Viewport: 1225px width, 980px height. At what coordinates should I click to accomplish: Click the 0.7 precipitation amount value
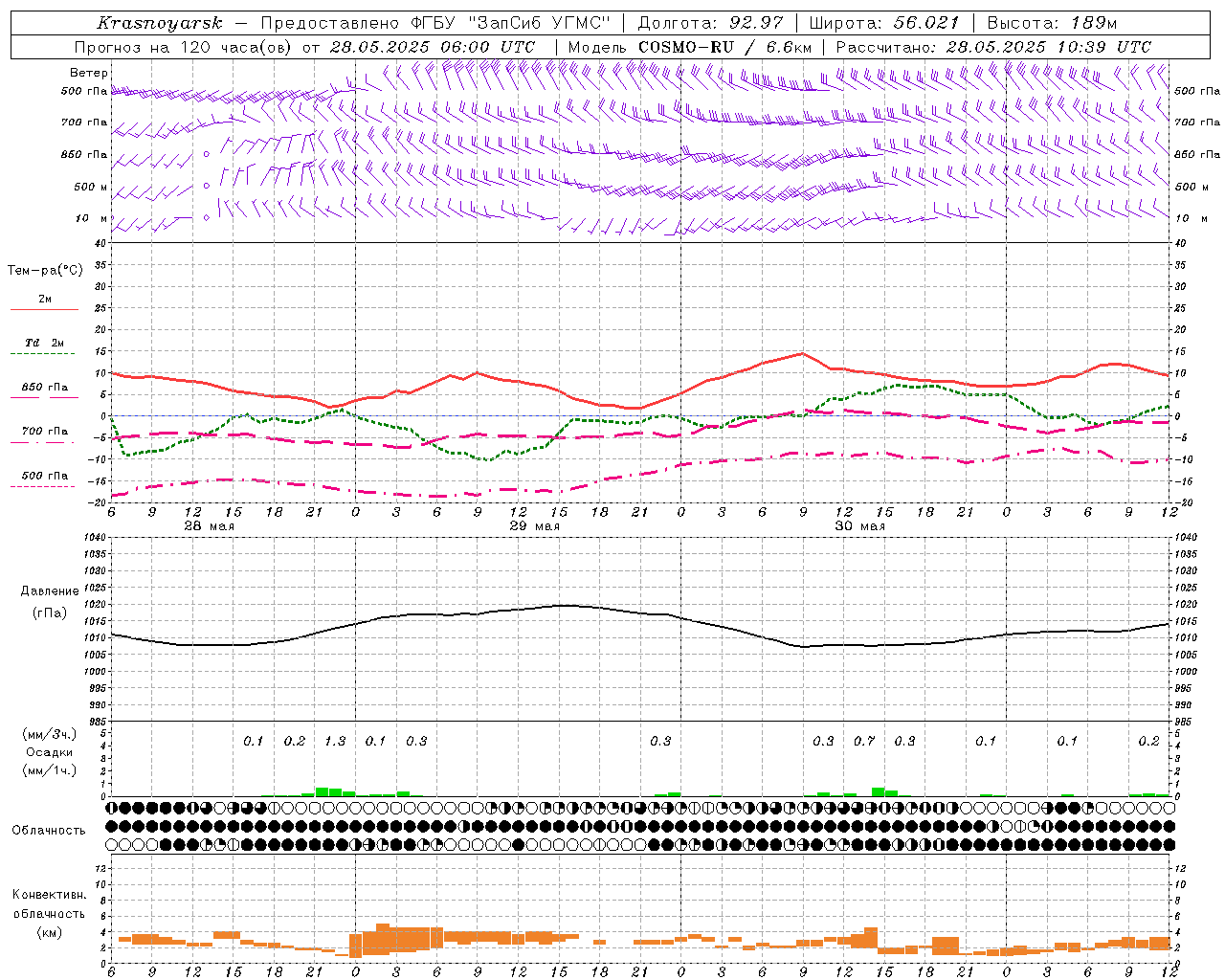[x=864, y=742]
